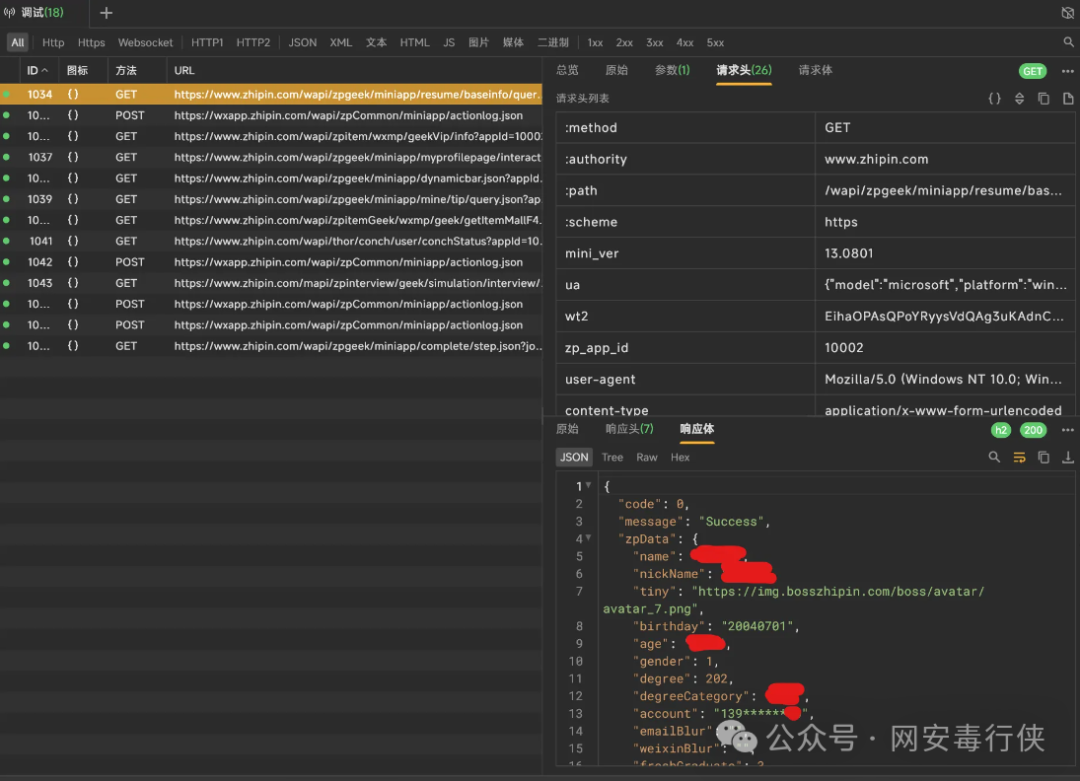Viewport: 1080px width, 781px height.
Task: Filter by Http protocol
Action: [53, 43]
